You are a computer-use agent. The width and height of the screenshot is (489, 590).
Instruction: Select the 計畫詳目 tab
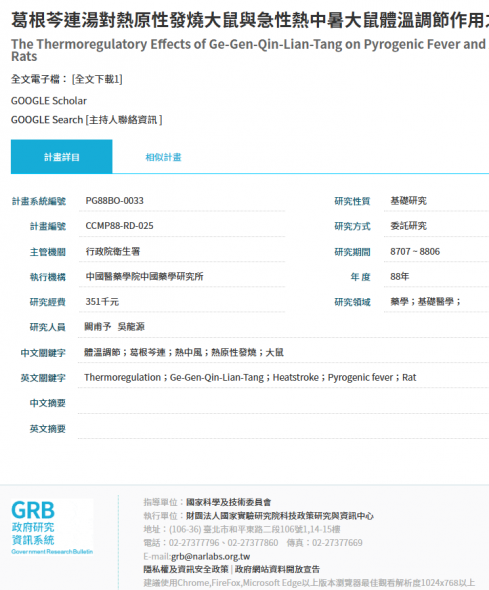click(x=62, y=157)
